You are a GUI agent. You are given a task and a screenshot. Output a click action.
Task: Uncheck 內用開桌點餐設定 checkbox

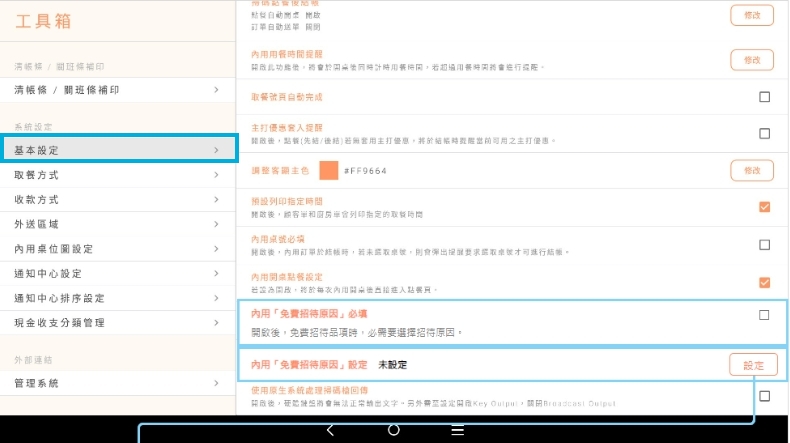click(x=765, y=283)
